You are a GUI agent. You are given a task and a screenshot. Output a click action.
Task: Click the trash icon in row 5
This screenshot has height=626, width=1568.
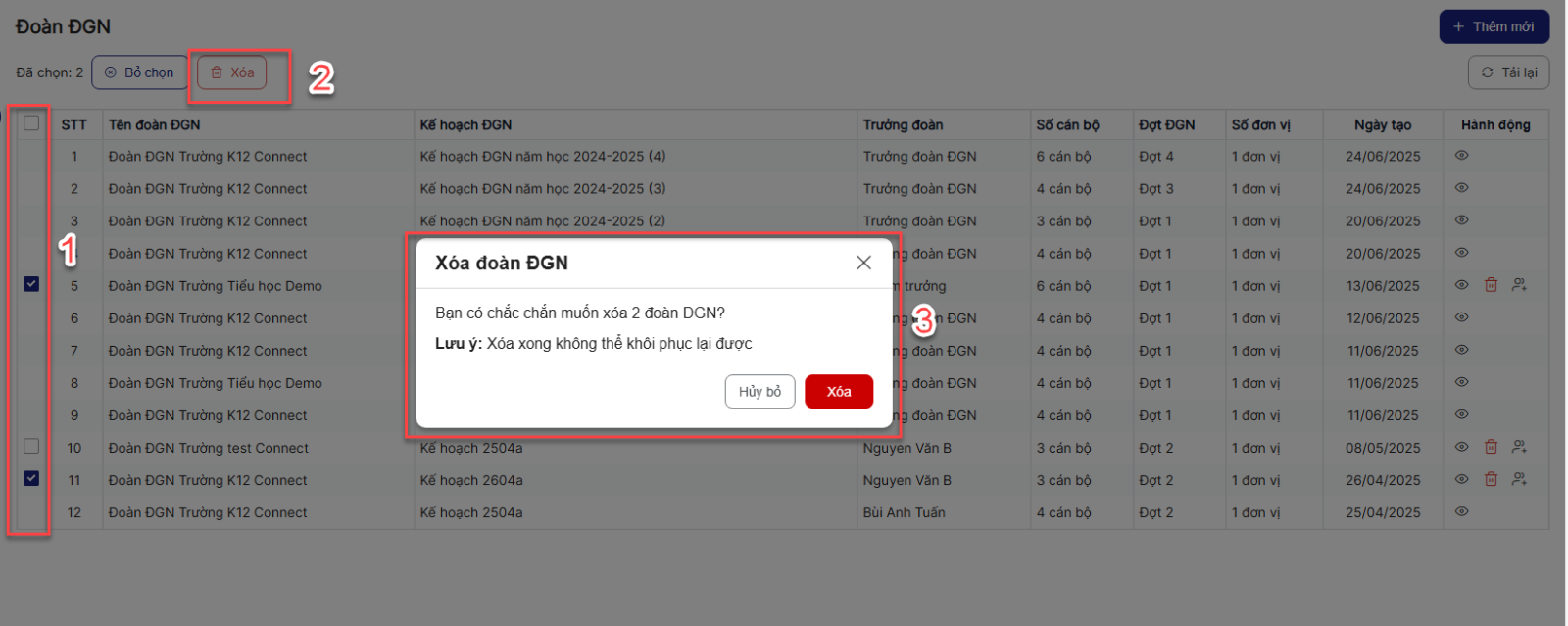point(1491,285)
